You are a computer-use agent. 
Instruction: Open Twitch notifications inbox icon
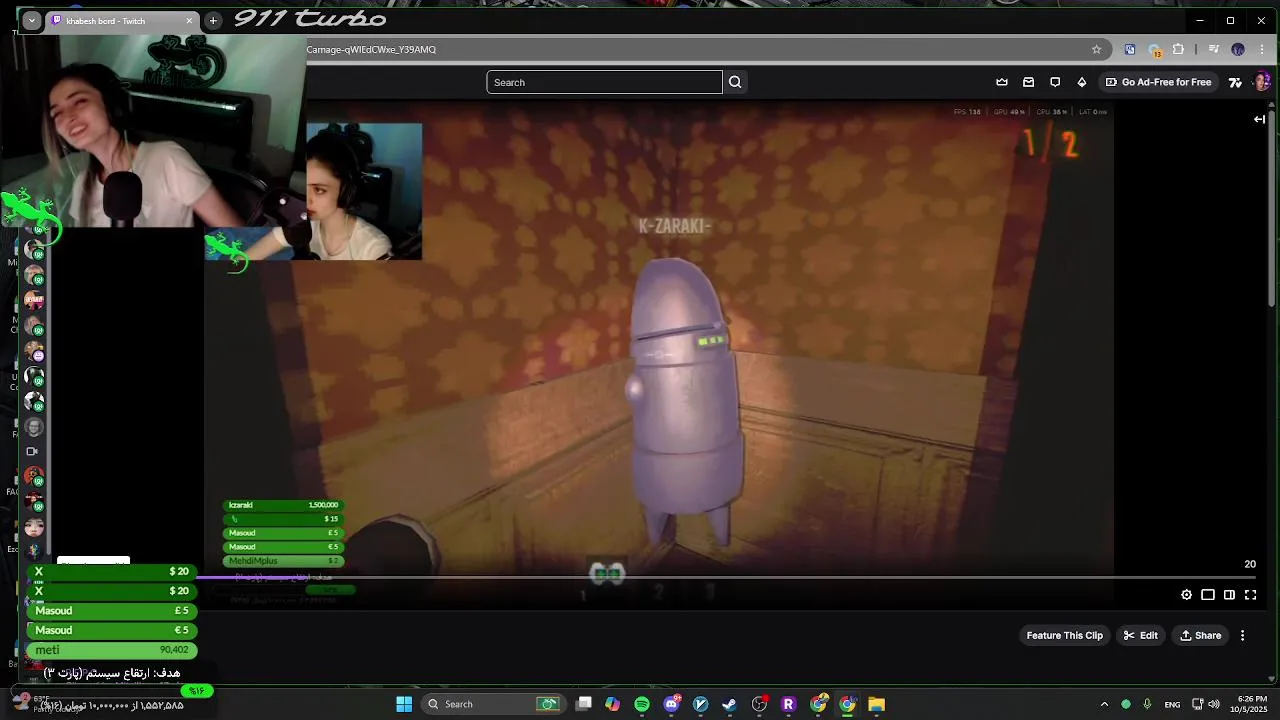(x=1028, y=82)
